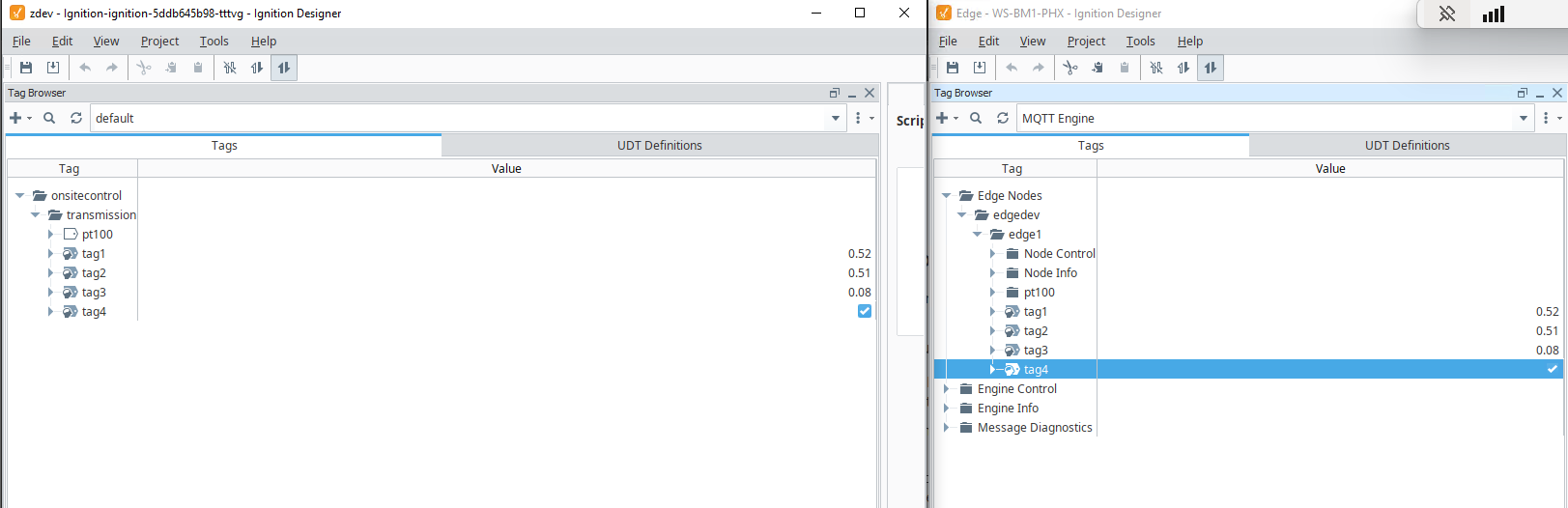Float the zdev Tag Browser panel
Viewport: 1568px width, 508px height.
click(835, 93)
